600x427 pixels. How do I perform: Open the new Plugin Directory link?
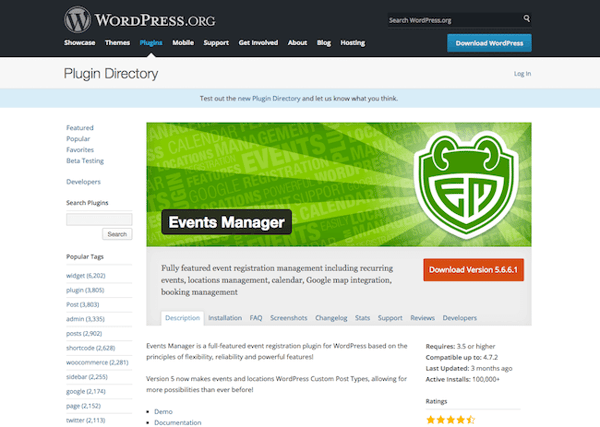click(x=269, y=98)
